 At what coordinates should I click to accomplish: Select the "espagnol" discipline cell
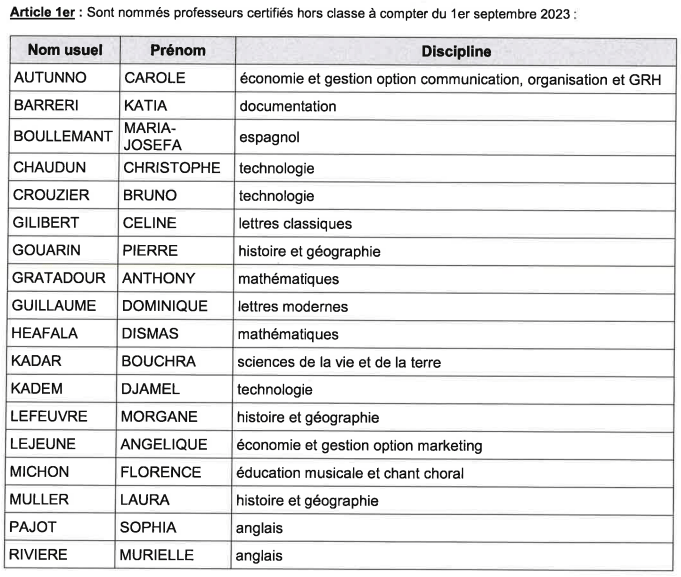pyautogui.click(x=268, y=137)
